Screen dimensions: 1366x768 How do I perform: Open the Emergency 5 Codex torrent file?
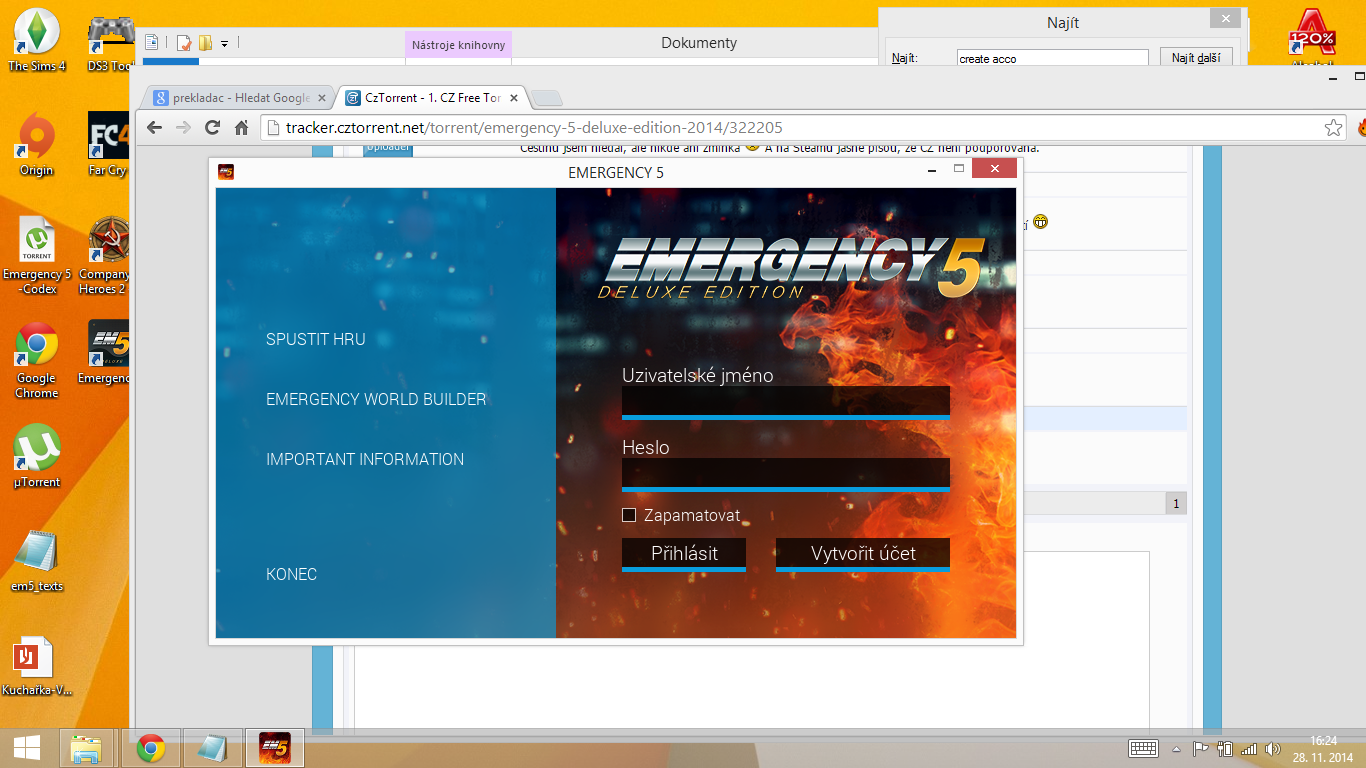(x=37, y=248)
